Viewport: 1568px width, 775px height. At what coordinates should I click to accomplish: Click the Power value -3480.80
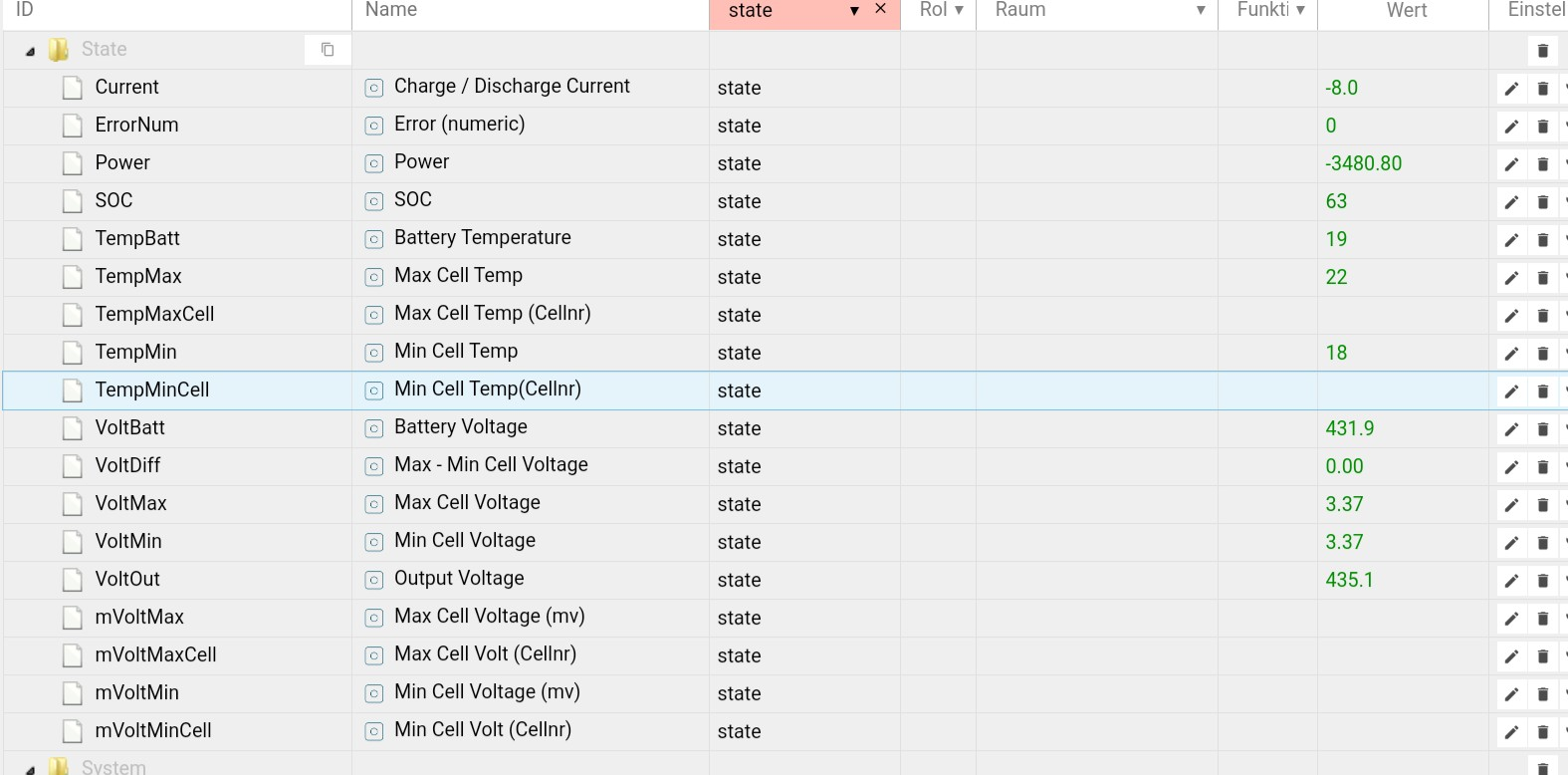1363,163
